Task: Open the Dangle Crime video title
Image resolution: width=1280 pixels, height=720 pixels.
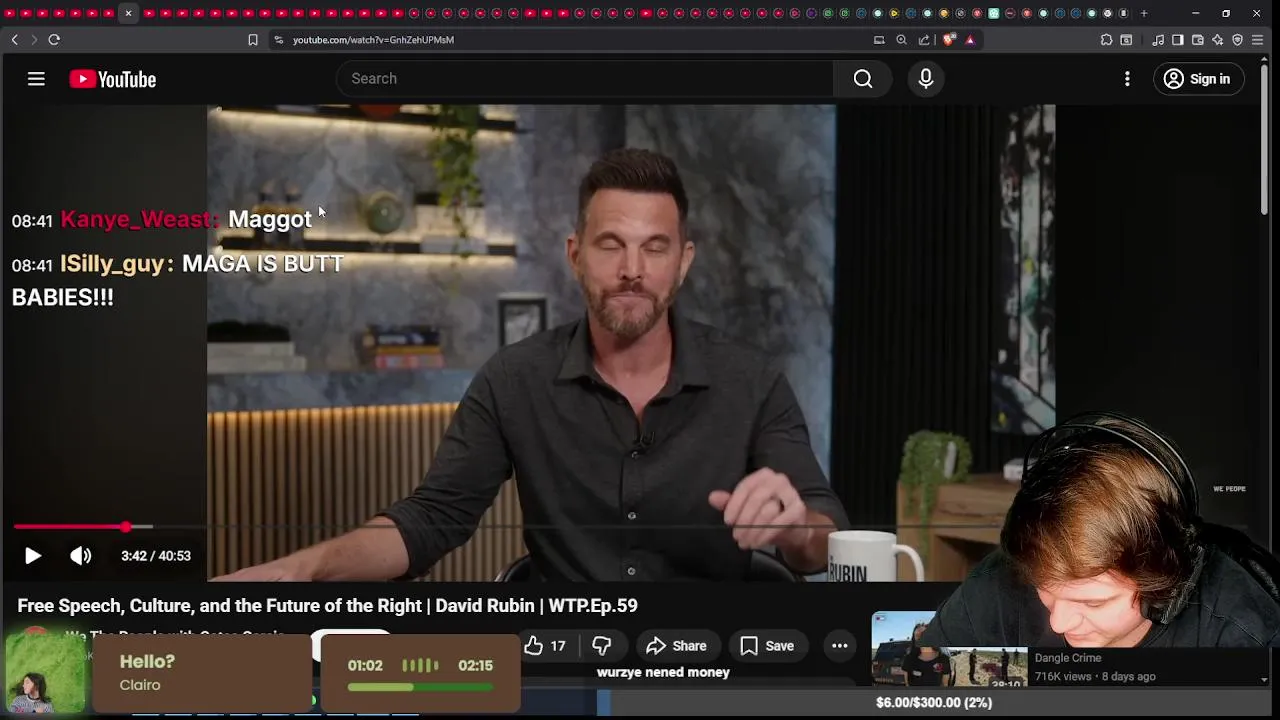Action: (1068, 658)
